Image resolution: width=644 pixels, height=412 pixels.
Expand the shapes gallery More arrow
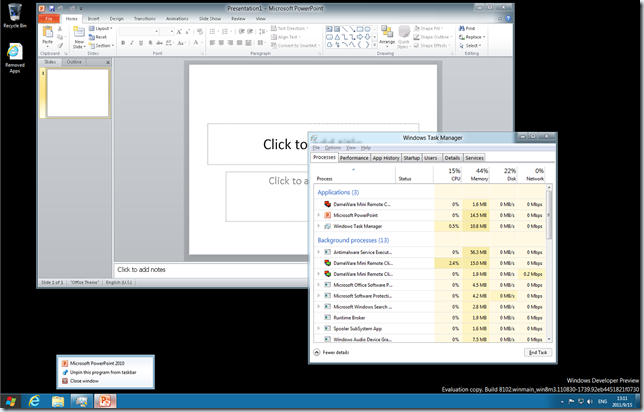374,45
